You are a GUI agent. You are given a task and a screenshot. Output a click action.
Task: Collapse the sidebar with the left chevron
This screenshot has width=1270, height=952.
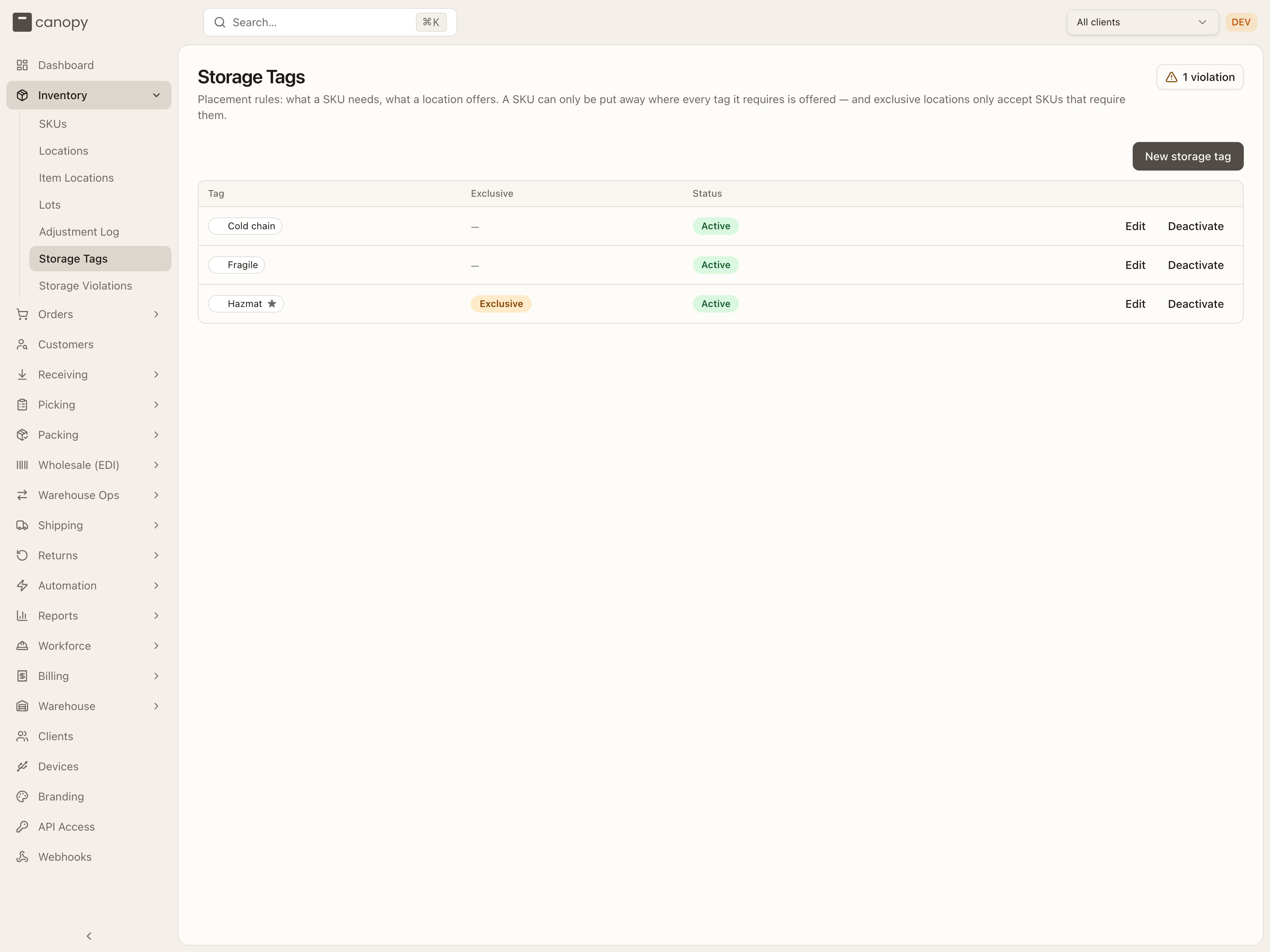coord(89,936)
